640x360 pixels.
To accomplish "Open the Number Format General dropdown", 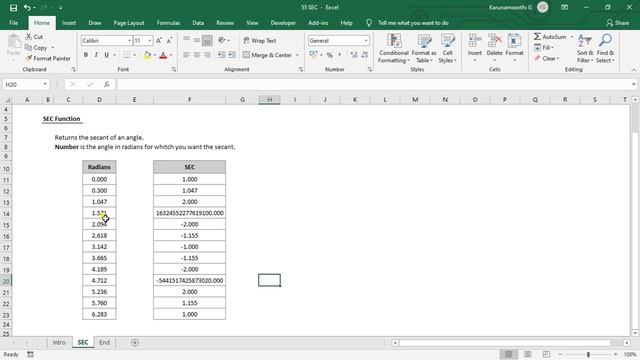I will click(x=366, y=40).
